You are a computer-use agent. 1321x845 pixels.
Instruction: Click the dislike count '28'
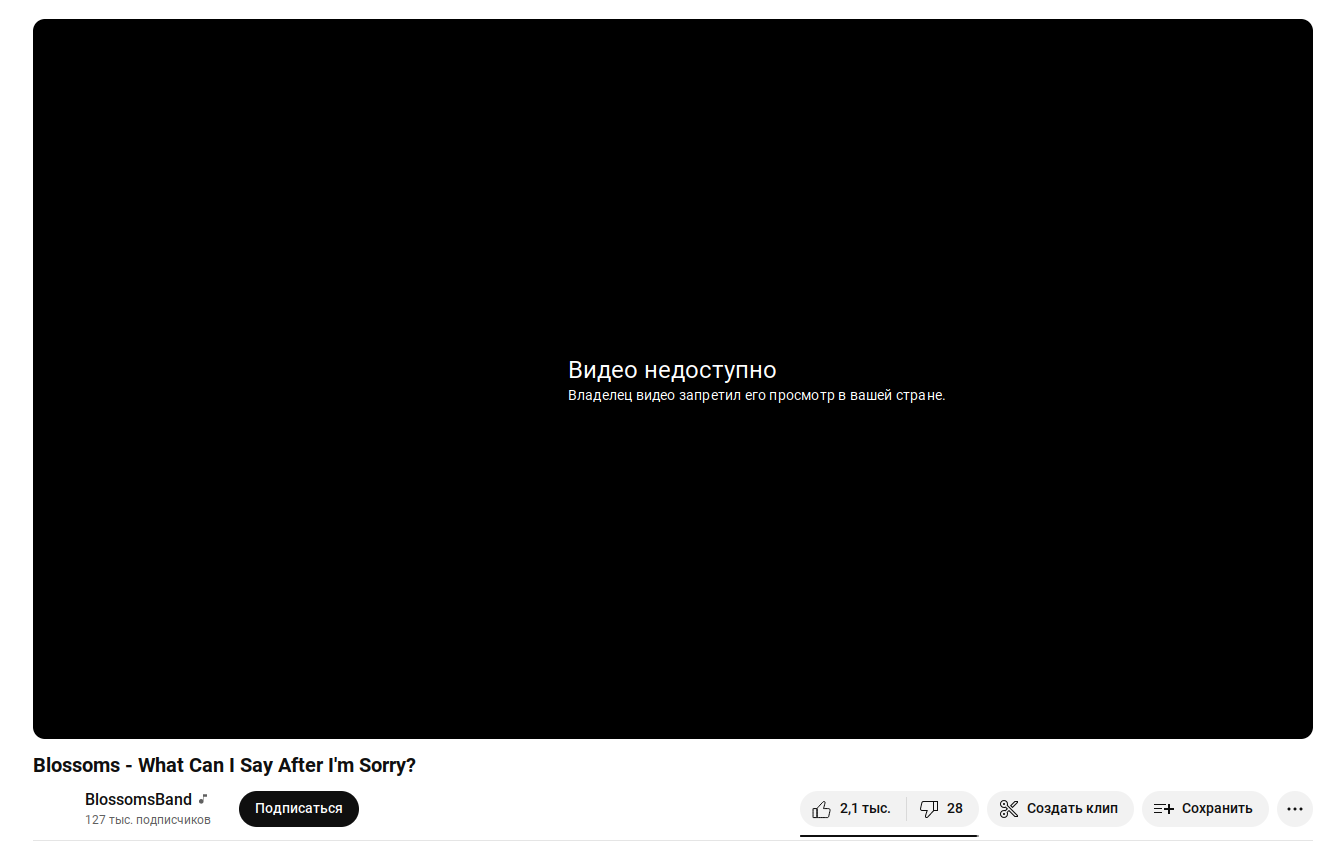955,809
